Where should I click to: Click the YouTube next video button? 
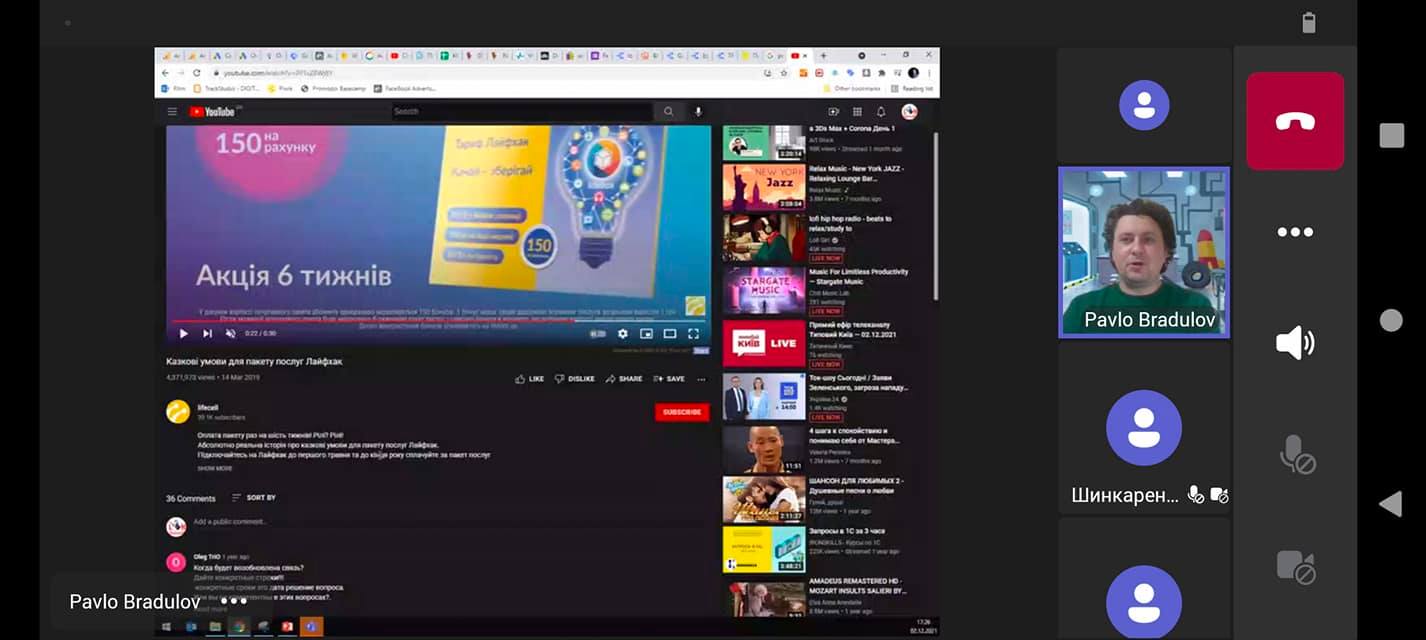pyautogui.click(x=207, y=334)
